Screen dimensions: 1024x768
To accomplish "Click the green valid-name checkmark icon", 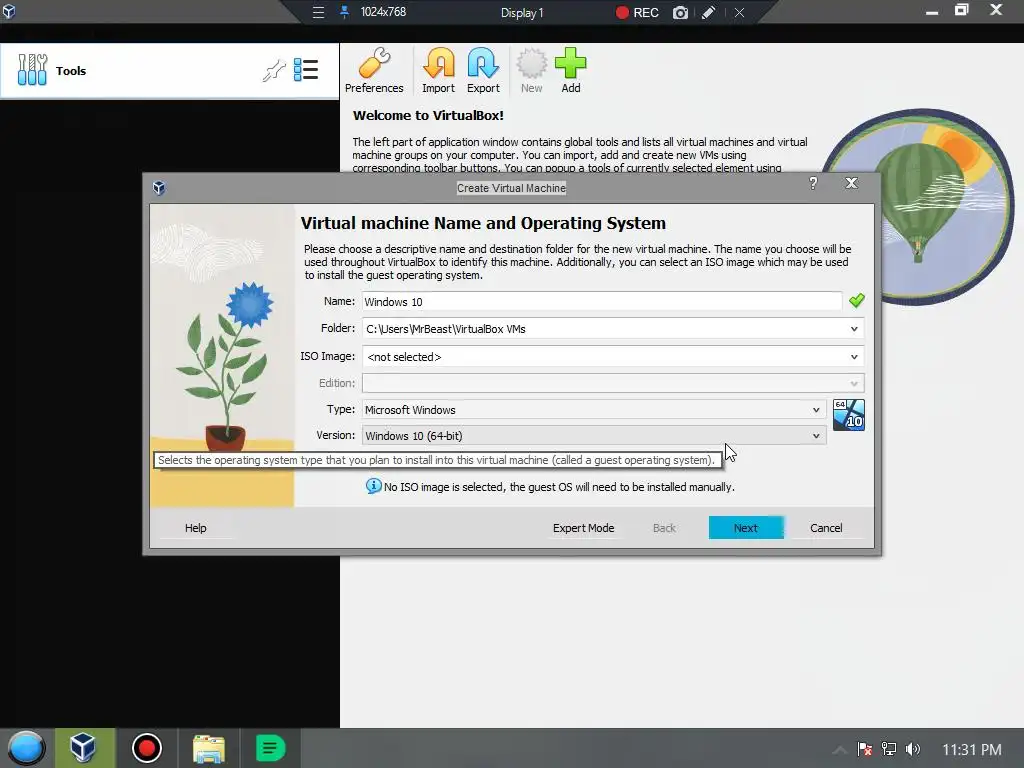I will [856, 300].
